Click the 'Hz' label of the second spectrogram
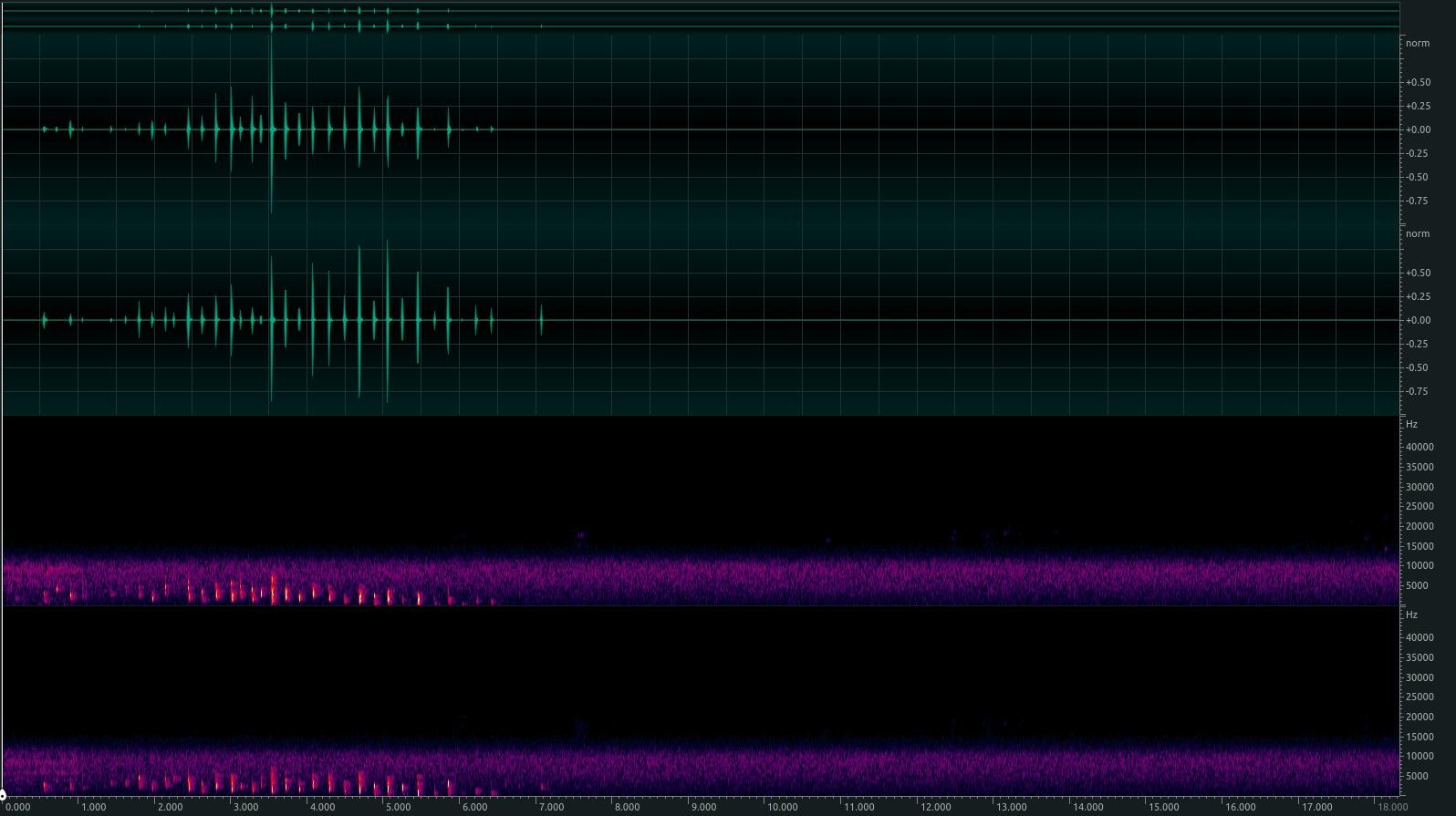This screenshot has width=1456, height=816. pyautogui.click(x=1411, y=615)
